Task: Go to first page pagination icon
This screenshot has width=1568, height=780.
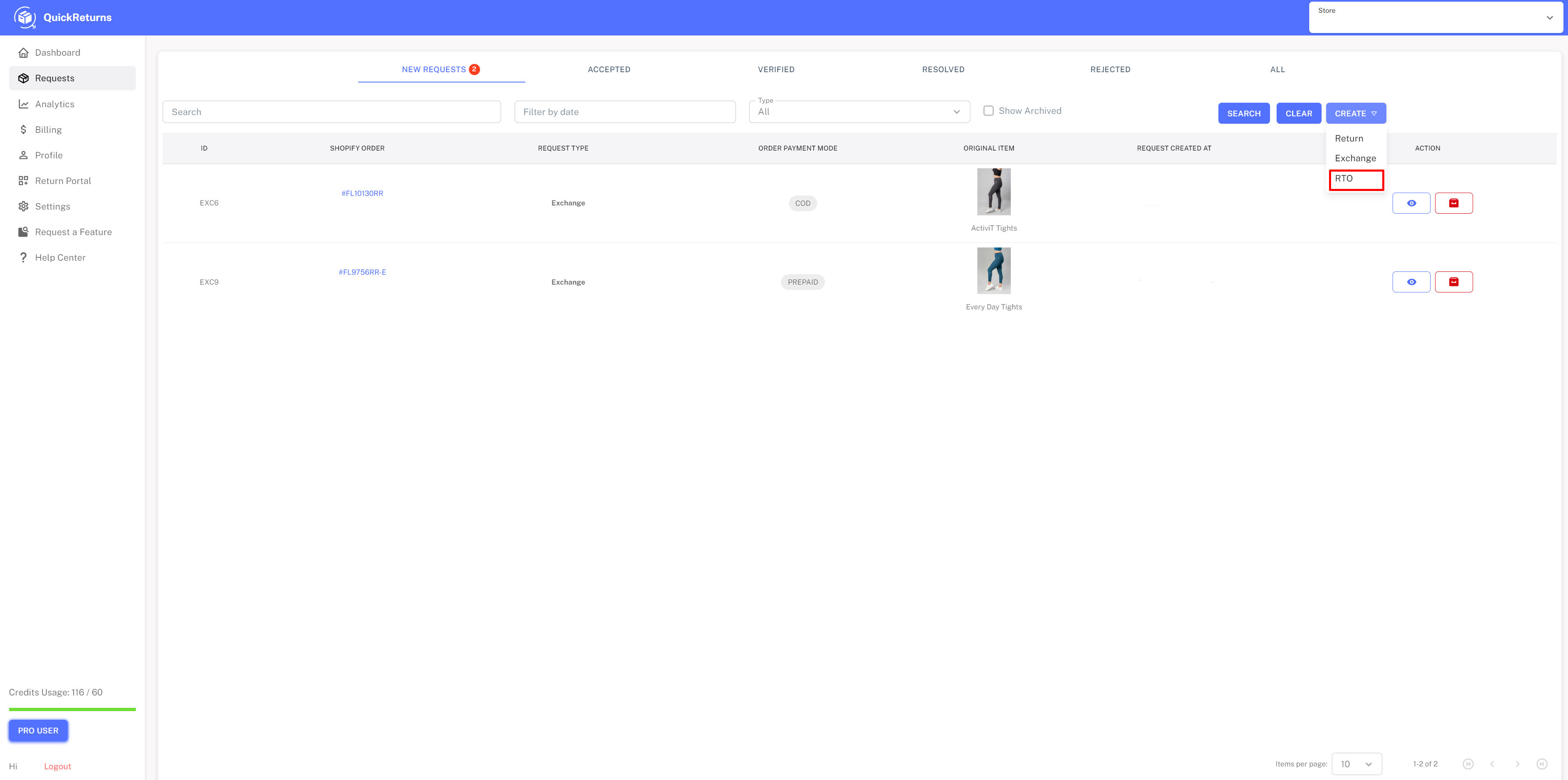Action: pos(1468,764)
